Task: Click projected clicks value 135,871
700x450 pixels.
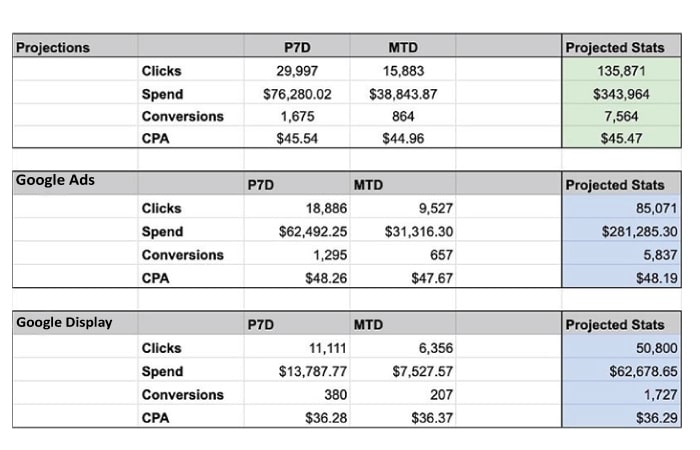Action: tap(621, 70)
